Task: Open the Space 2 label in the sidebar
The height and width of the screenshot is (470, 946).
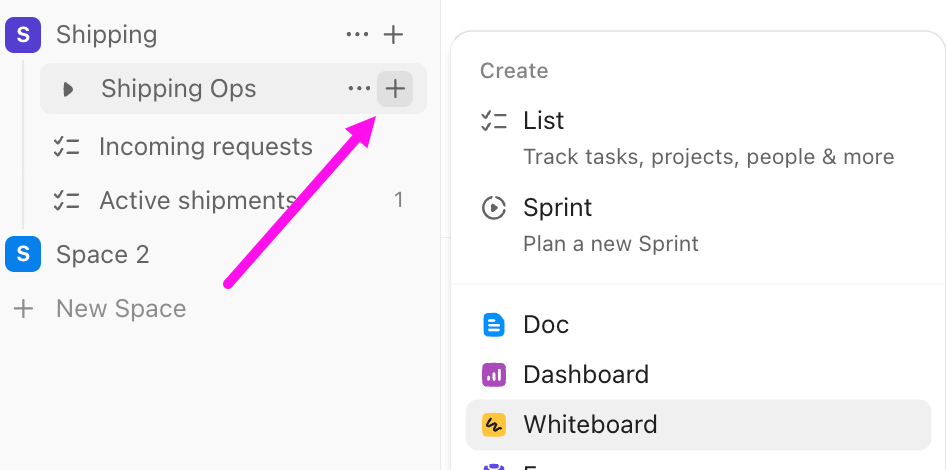Action: (x=102, y=255)
